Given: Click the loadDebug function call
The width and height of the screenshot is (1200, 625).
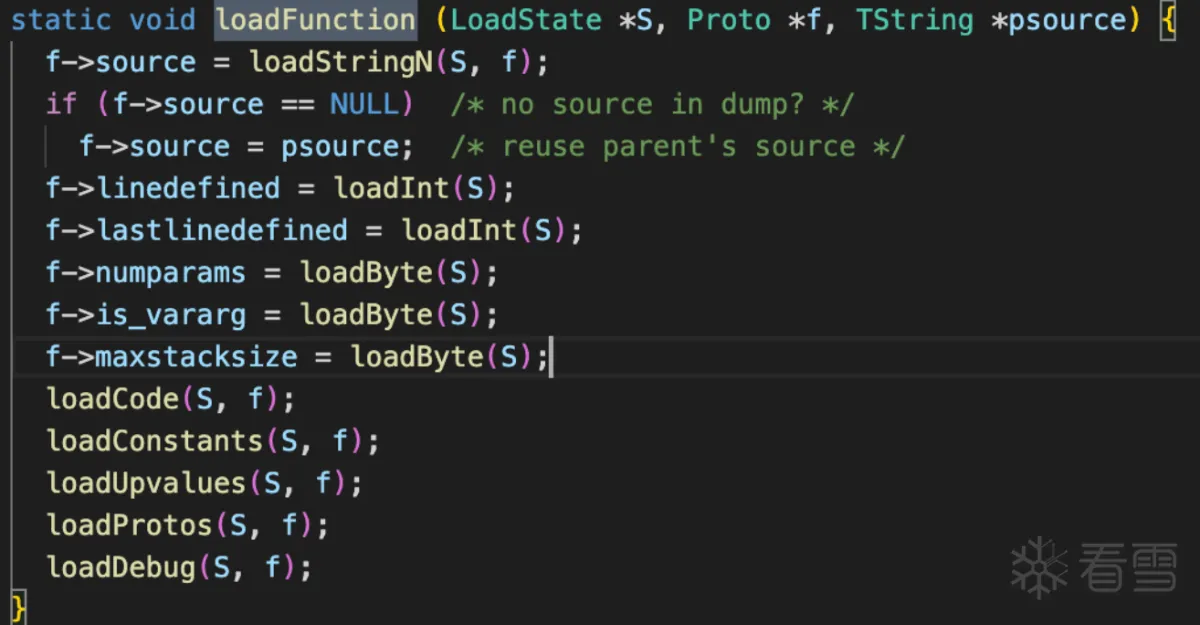Looking at the screenshot, I should pyautogui.click(x=121, y=567).
